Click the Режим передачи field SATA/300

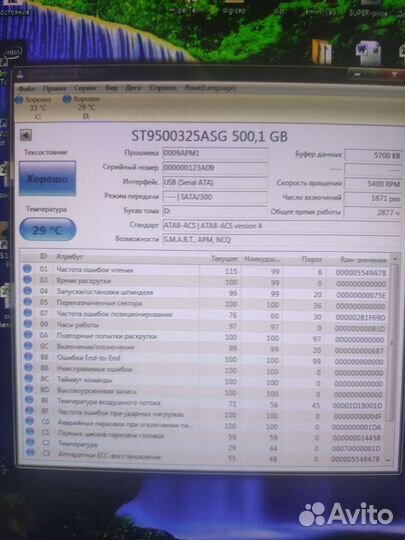pyautogui.click(x=215, y=197)
